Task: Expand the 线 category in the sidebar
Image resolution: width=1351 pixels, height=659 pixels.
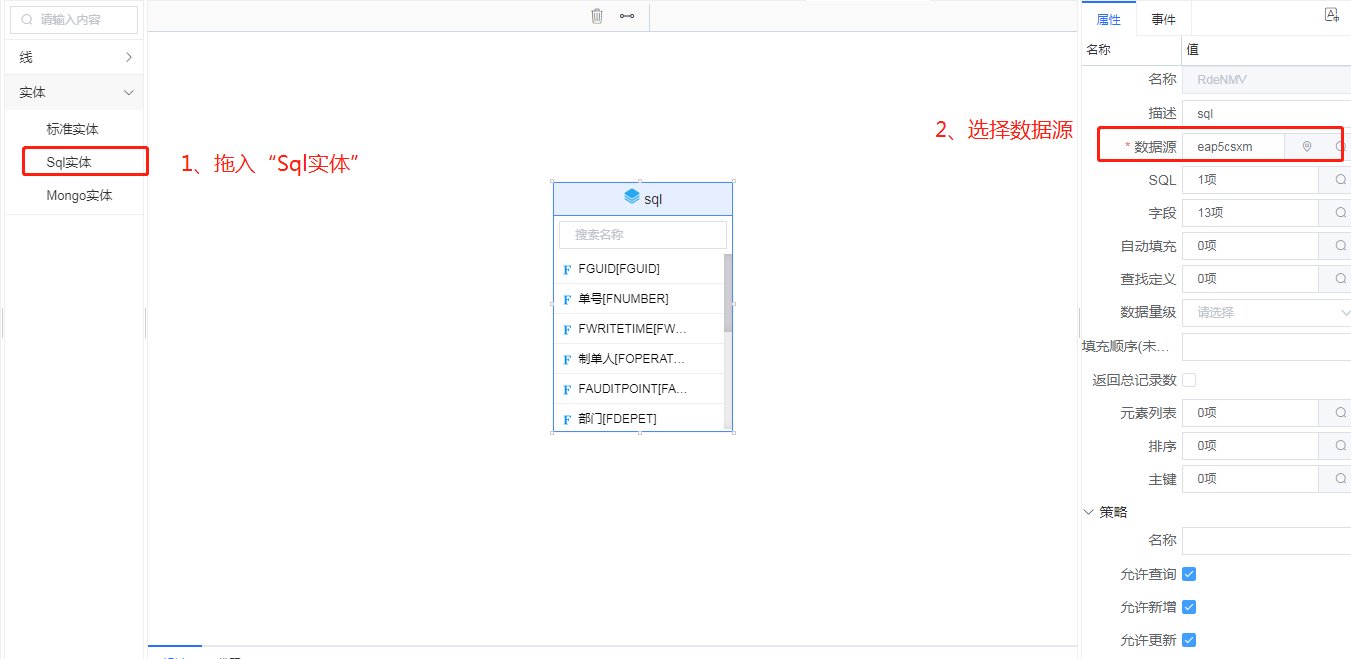Action: coord(128,58)
